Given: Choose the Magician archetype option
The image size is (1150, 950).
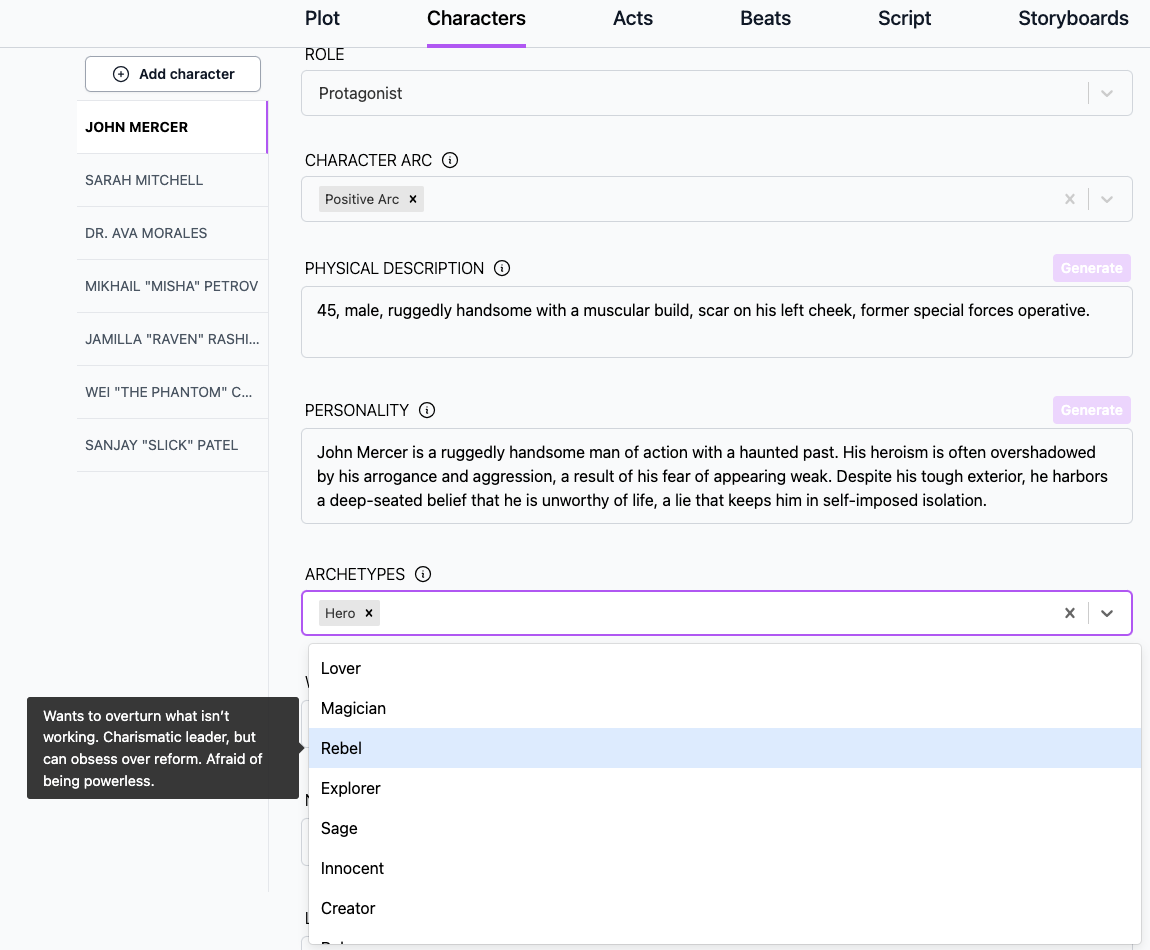Looking at the screenshot, I should coord(353,708).
